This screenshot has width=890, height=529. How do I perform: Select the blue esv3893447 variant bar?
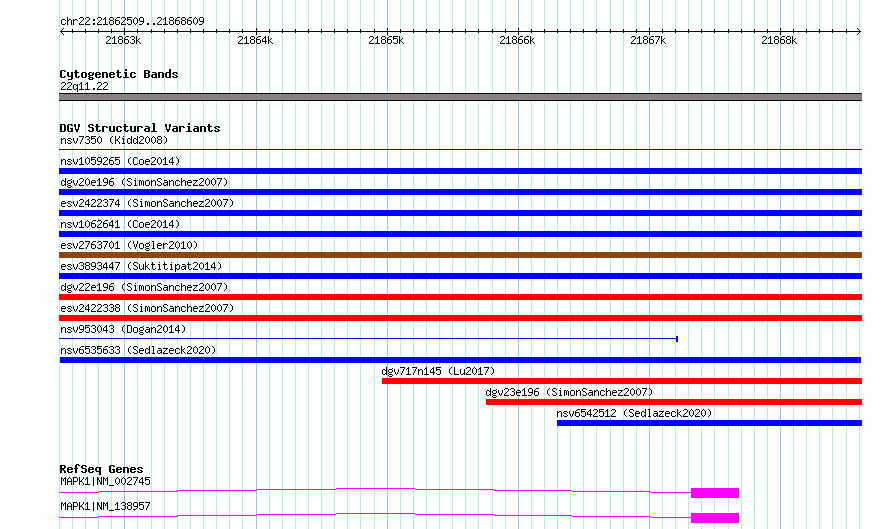pyautogui.click(x=460, y=276)
